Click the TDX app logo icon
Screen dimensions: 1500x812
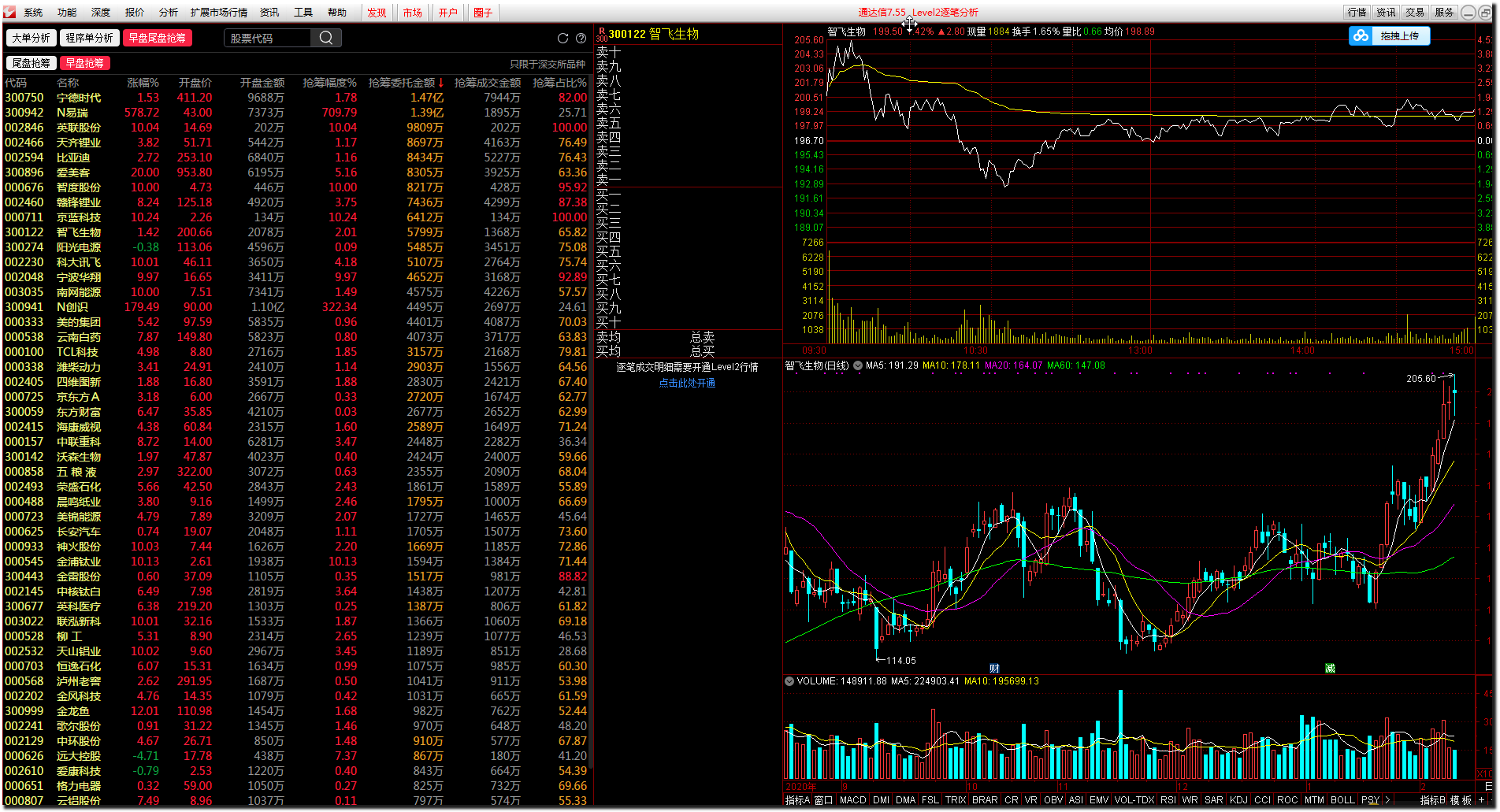[x=9, y=12]
